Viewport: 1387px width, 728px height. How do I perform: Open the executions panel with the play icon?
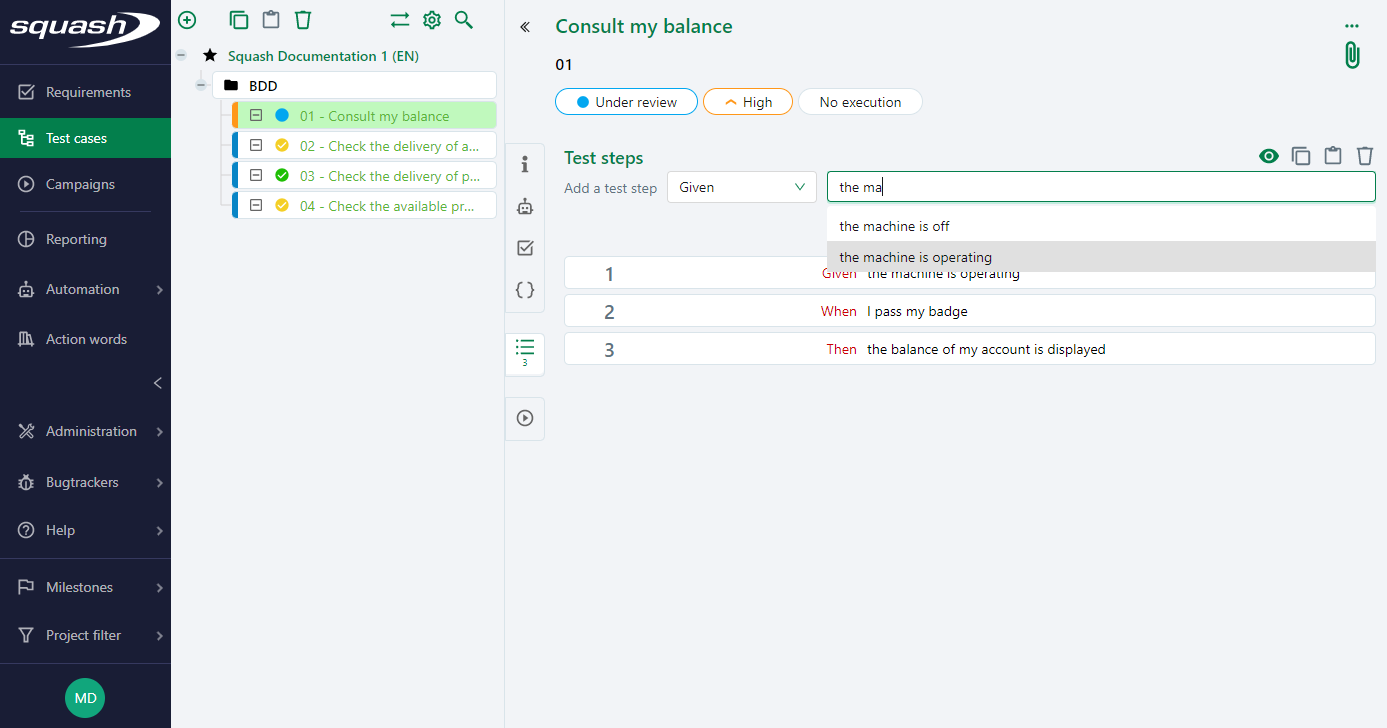pos(524,418)
